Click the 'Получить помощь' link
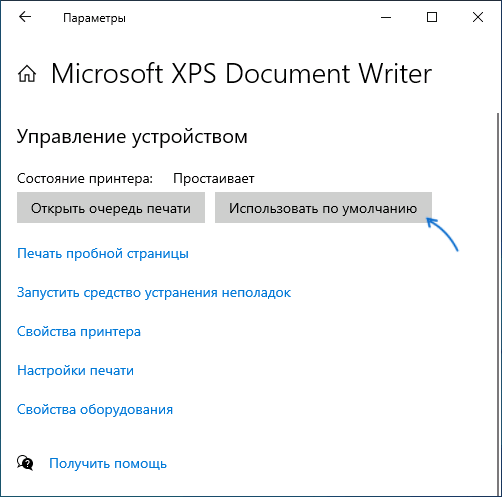 pyautogui.click(x=108, y=463)
